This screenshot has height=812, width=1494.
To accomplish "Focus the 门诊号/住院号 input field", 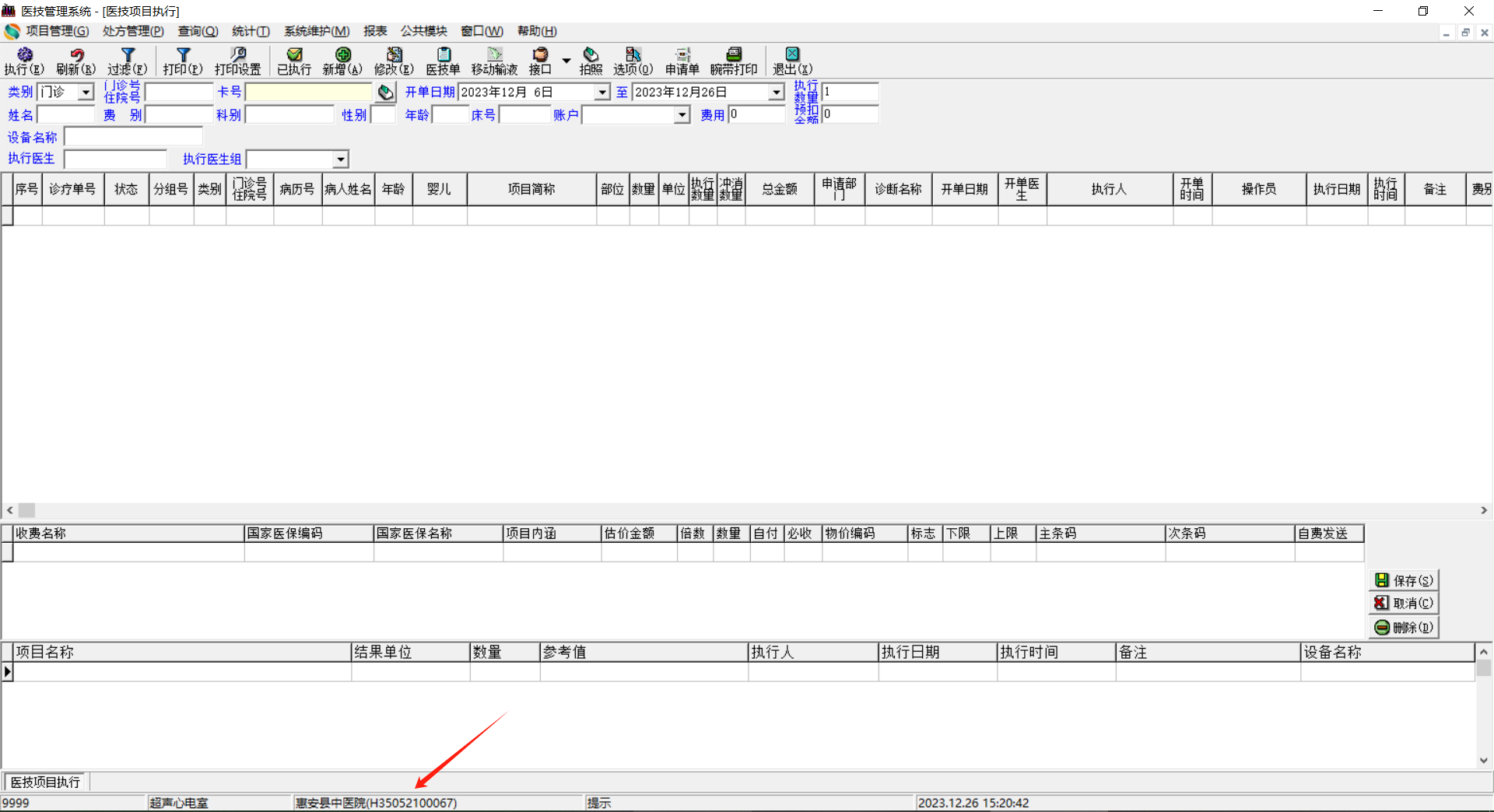I will (179, 93).
